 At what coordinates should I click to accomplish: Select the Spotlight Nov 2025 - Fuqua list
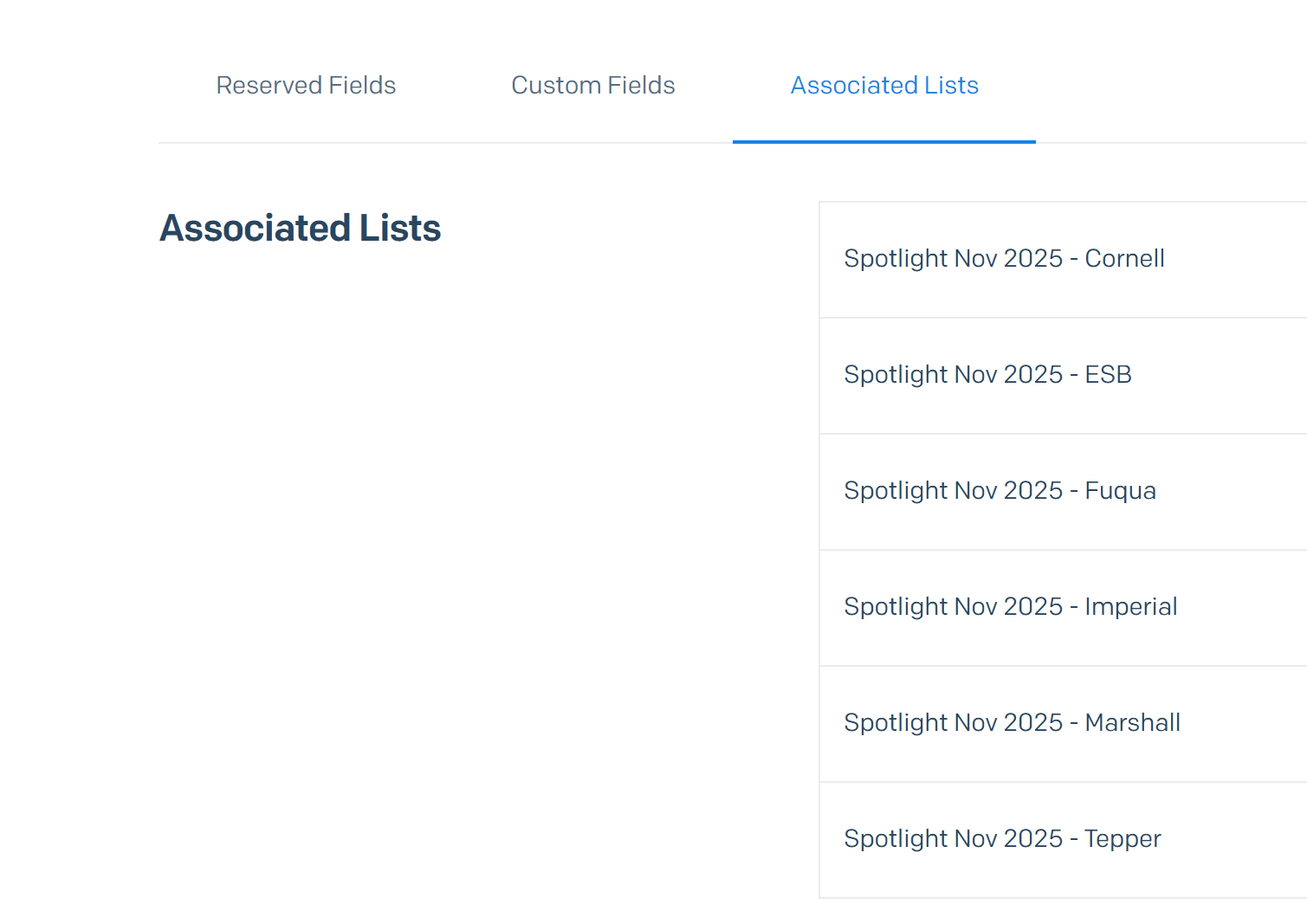(1000, 491)
